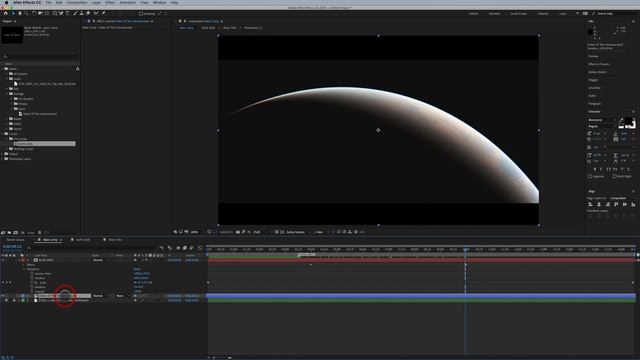Toggle Hindi Digits checkbox in Character panel

(x=614, y=176)
